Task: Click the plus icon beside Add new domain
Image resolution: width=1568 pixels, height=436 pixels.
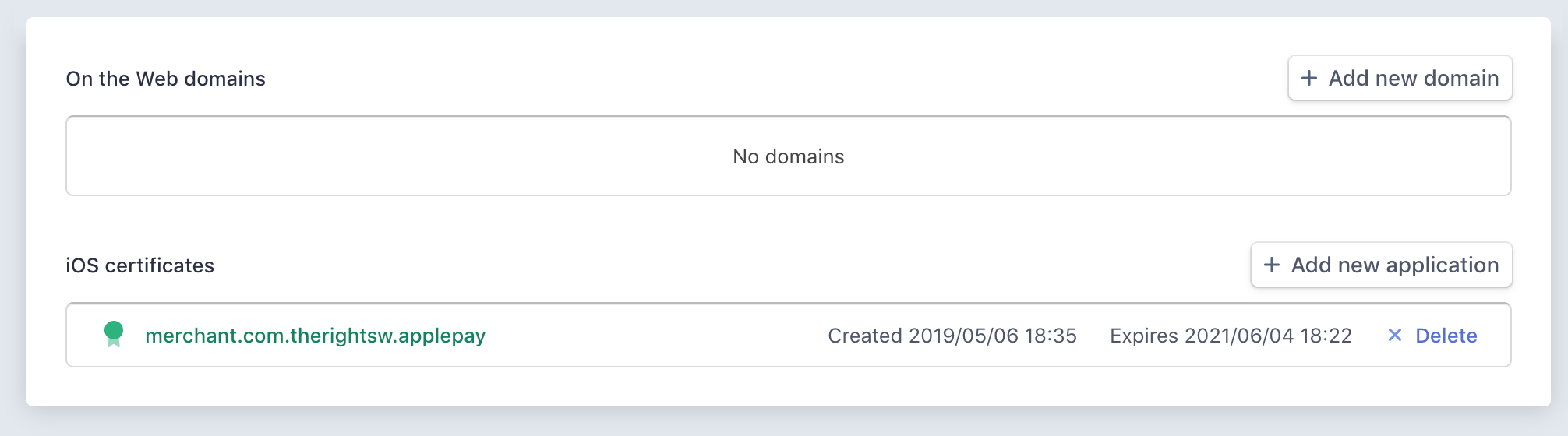Action: (1309, 78)
